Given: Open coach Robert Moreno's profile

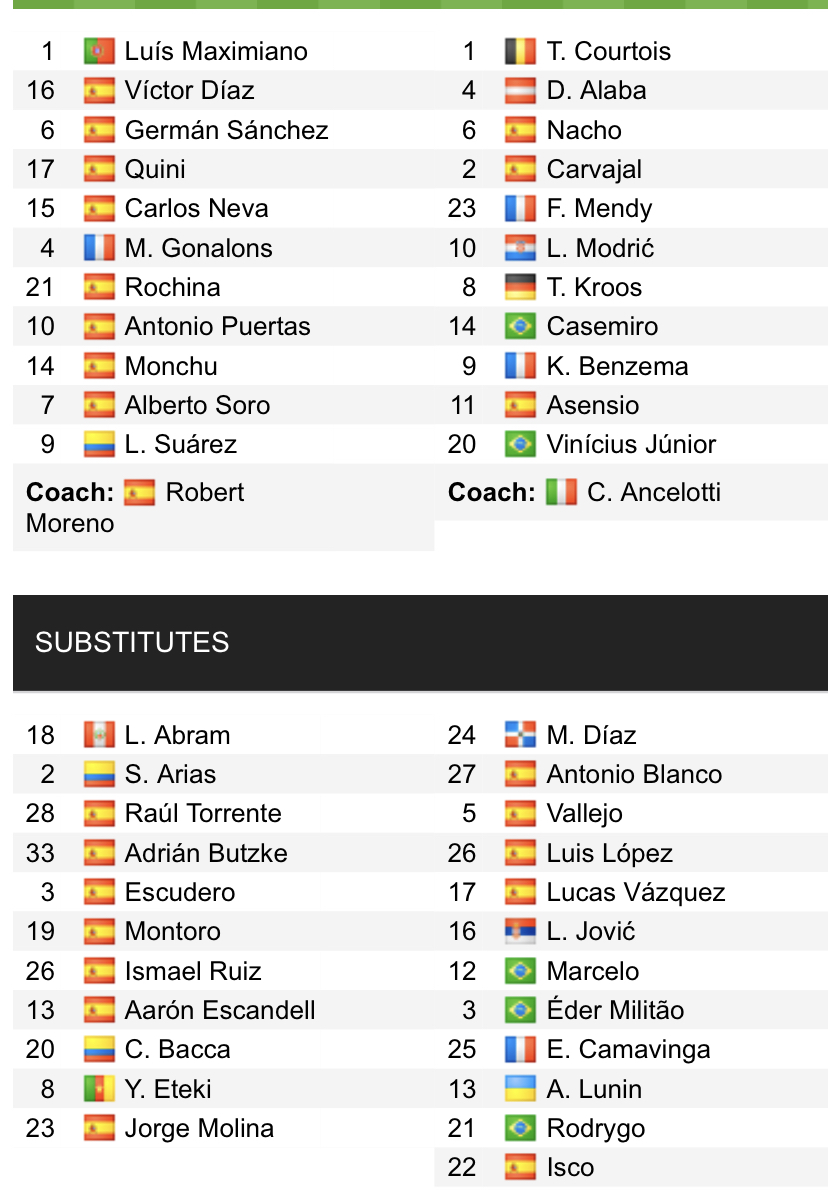Looking at the screenshot, I should pos(135,507).
